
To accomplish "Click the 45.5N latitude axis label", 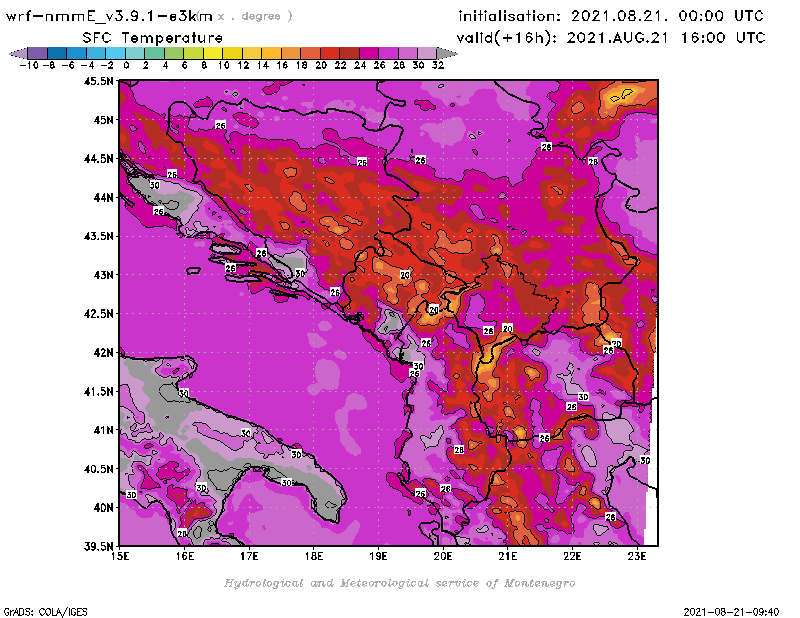I will pos(98,81).
